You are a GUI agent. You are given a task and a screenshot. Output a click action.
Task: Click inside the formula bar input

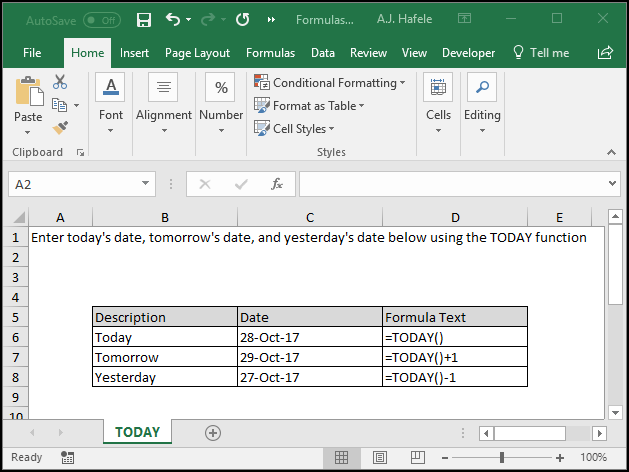[453, 184]
